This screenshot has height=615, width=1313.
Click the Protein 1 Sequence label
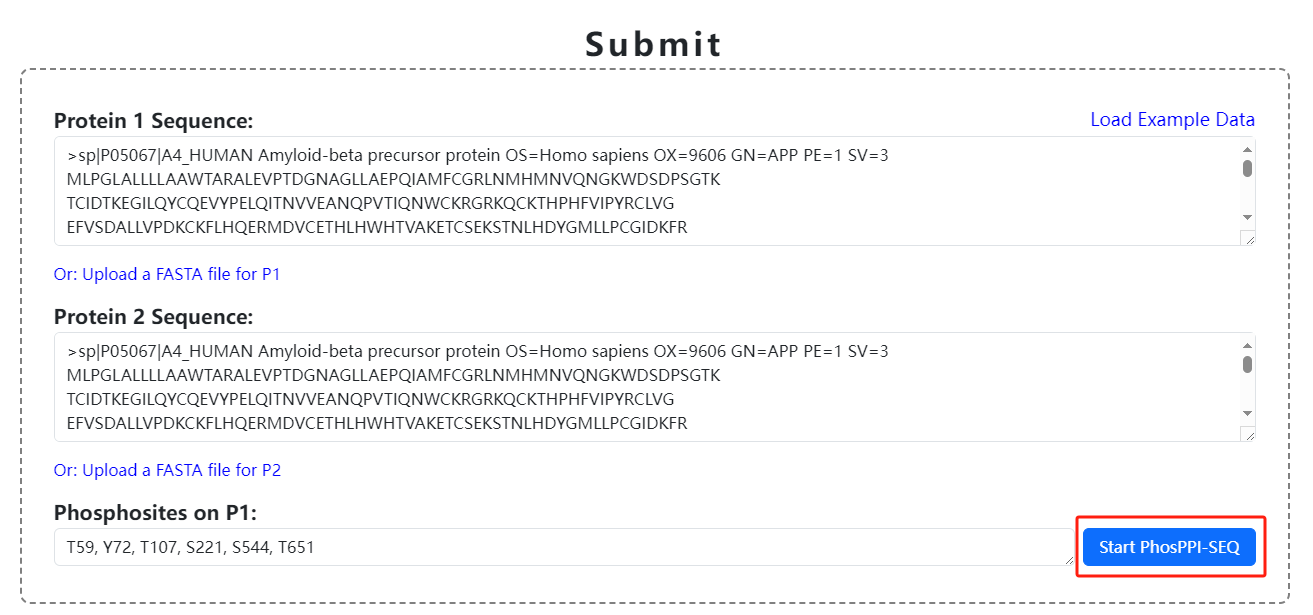pos(154,121)
